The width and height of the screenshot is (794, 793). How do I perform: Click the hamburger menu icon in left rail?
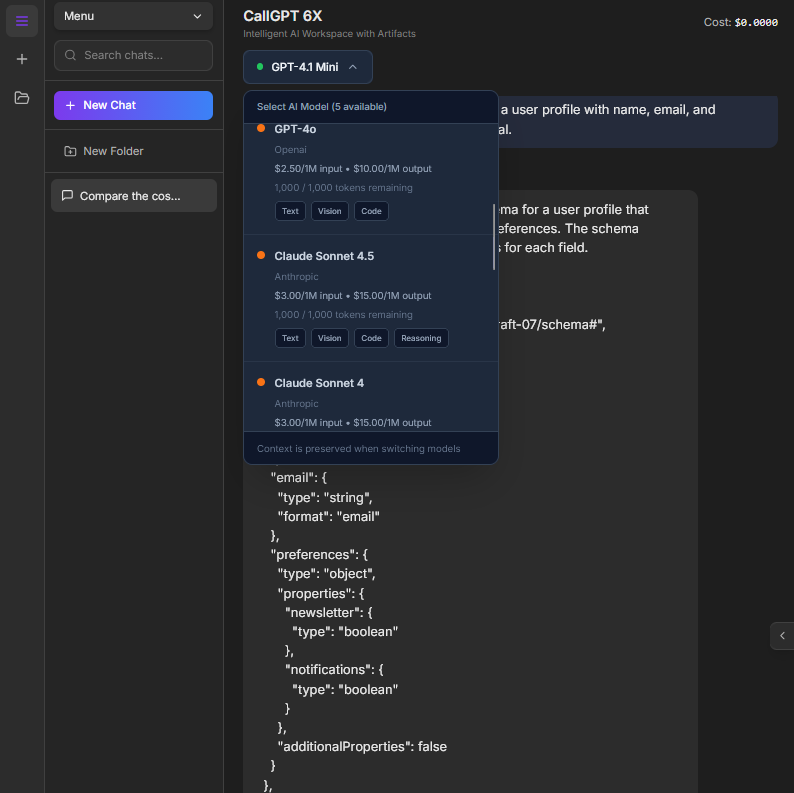(22, 21)
